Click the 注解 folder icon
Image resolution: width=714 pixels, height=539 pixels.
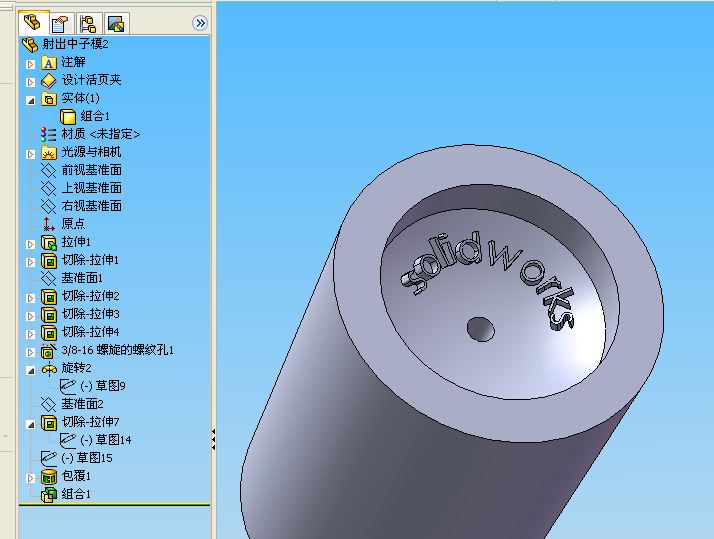point(49,62)
